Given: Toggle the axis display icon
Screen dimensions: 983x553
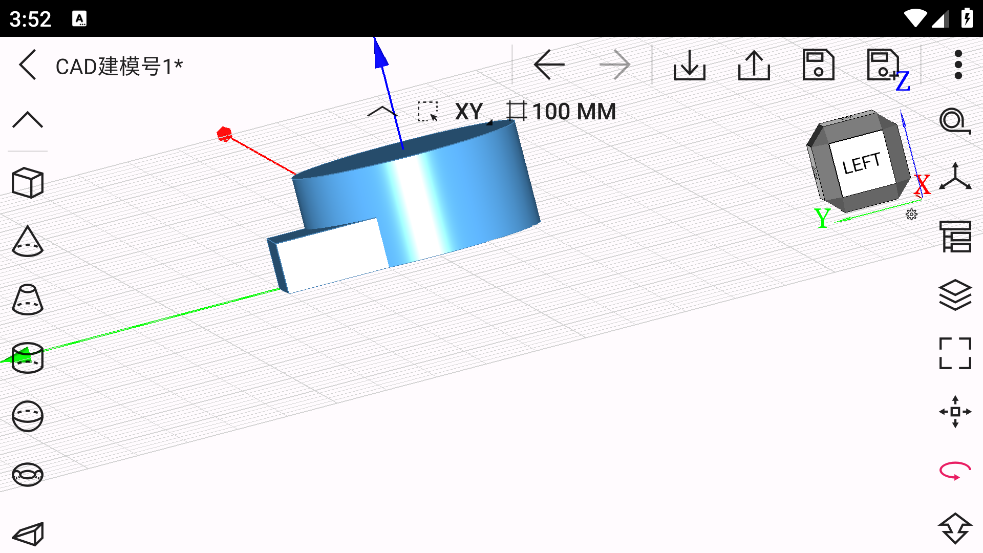Looking at the screenshot, I should point(955,177).
